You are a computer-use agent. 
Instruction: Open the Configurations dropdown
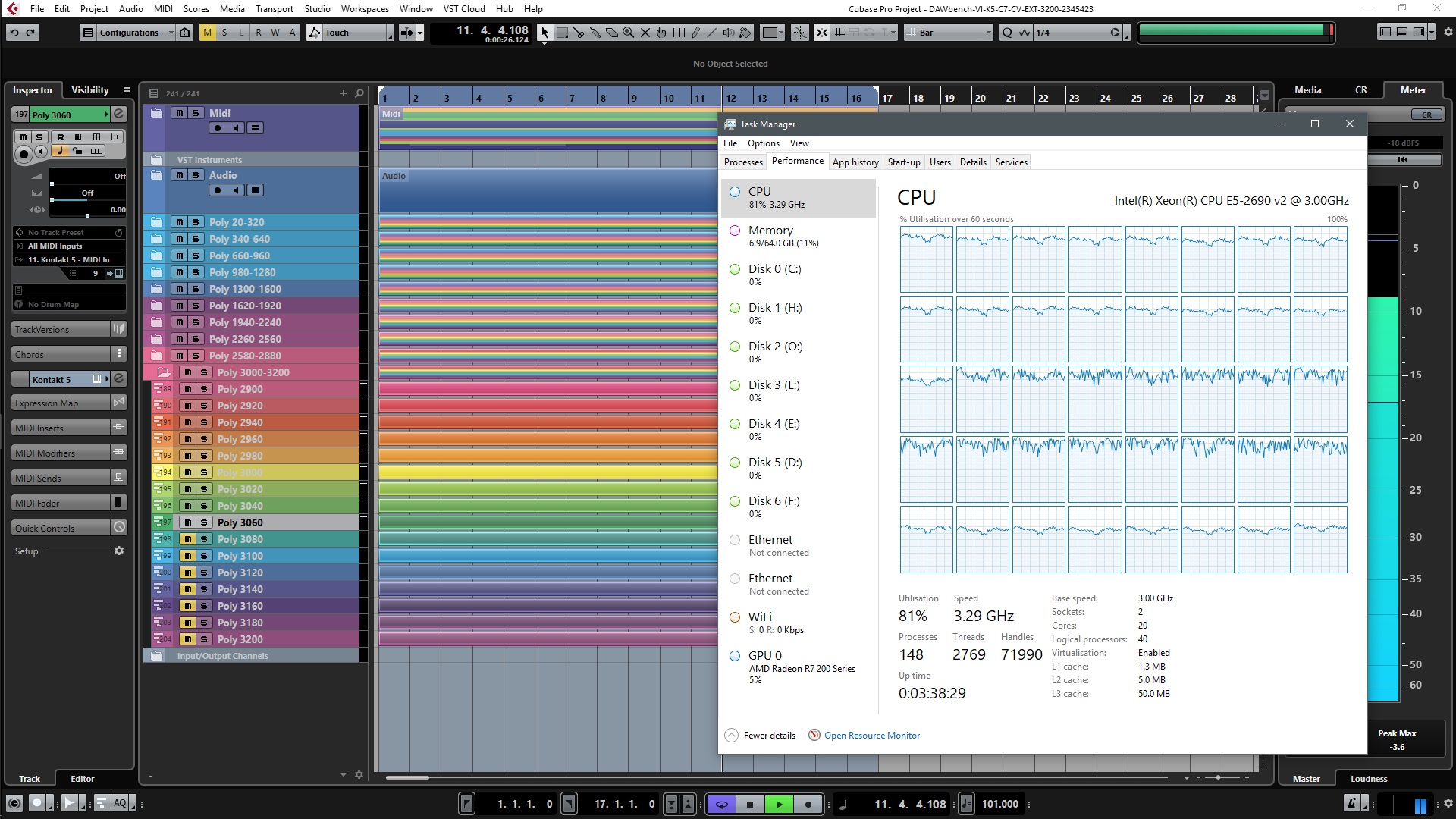tap(129, 33)
